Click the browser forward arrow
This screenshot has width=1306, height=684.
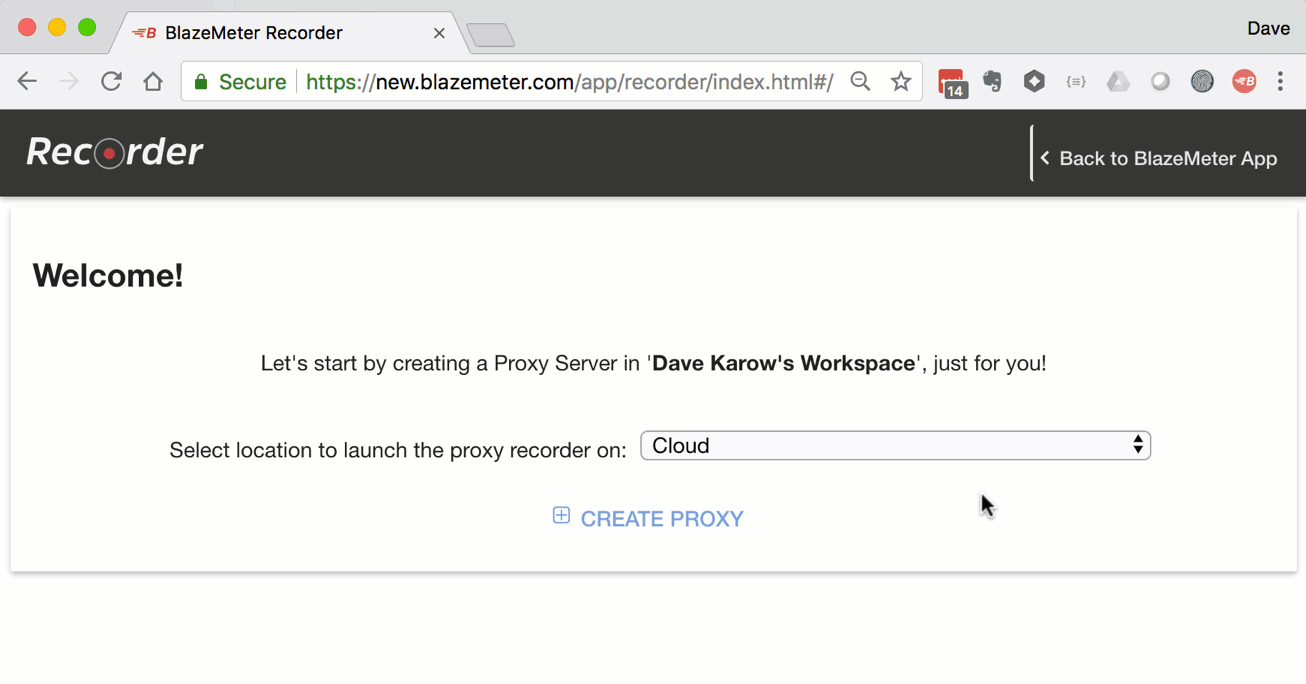tap(69, 81)
